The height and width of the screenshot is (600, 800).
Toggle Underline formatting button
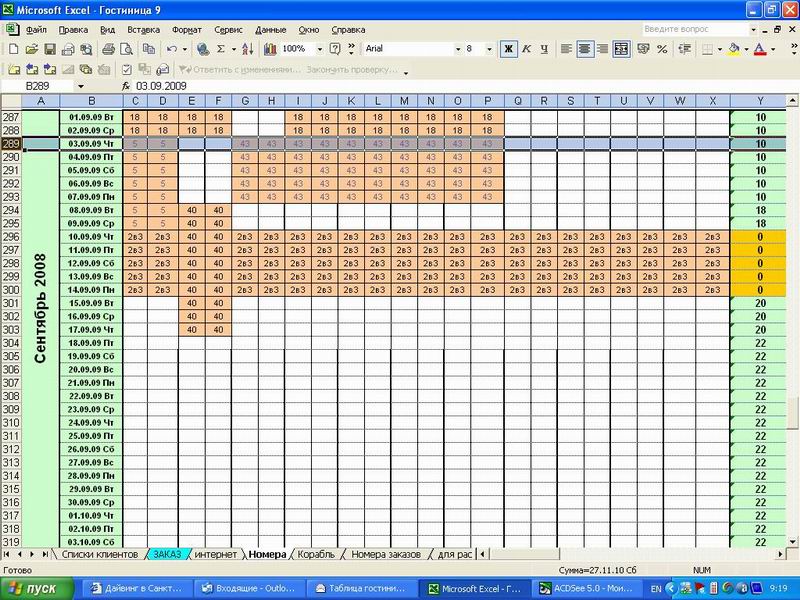coord(543,48)
